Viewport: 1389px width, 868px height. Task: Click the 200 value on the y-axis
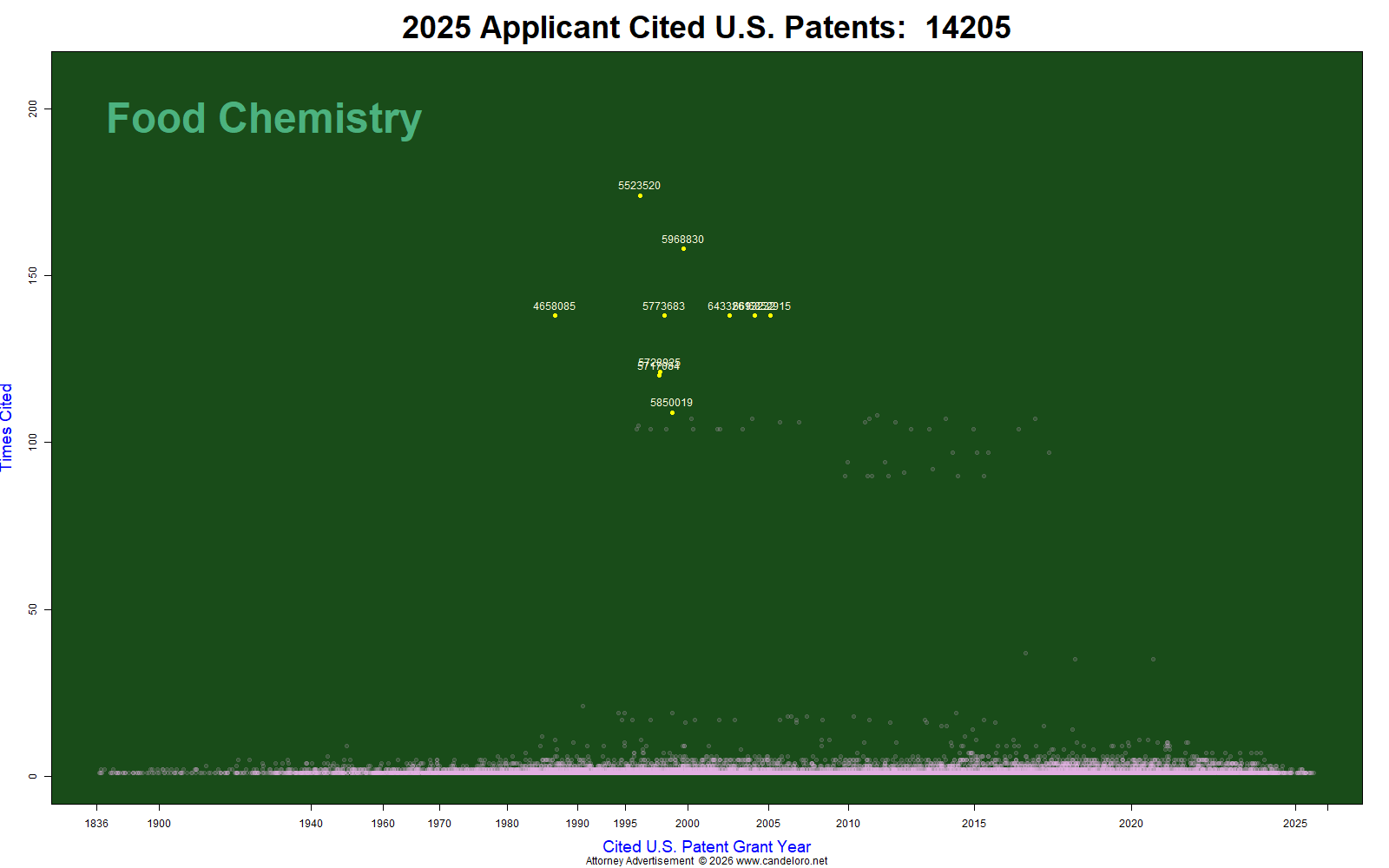[33, 108]
